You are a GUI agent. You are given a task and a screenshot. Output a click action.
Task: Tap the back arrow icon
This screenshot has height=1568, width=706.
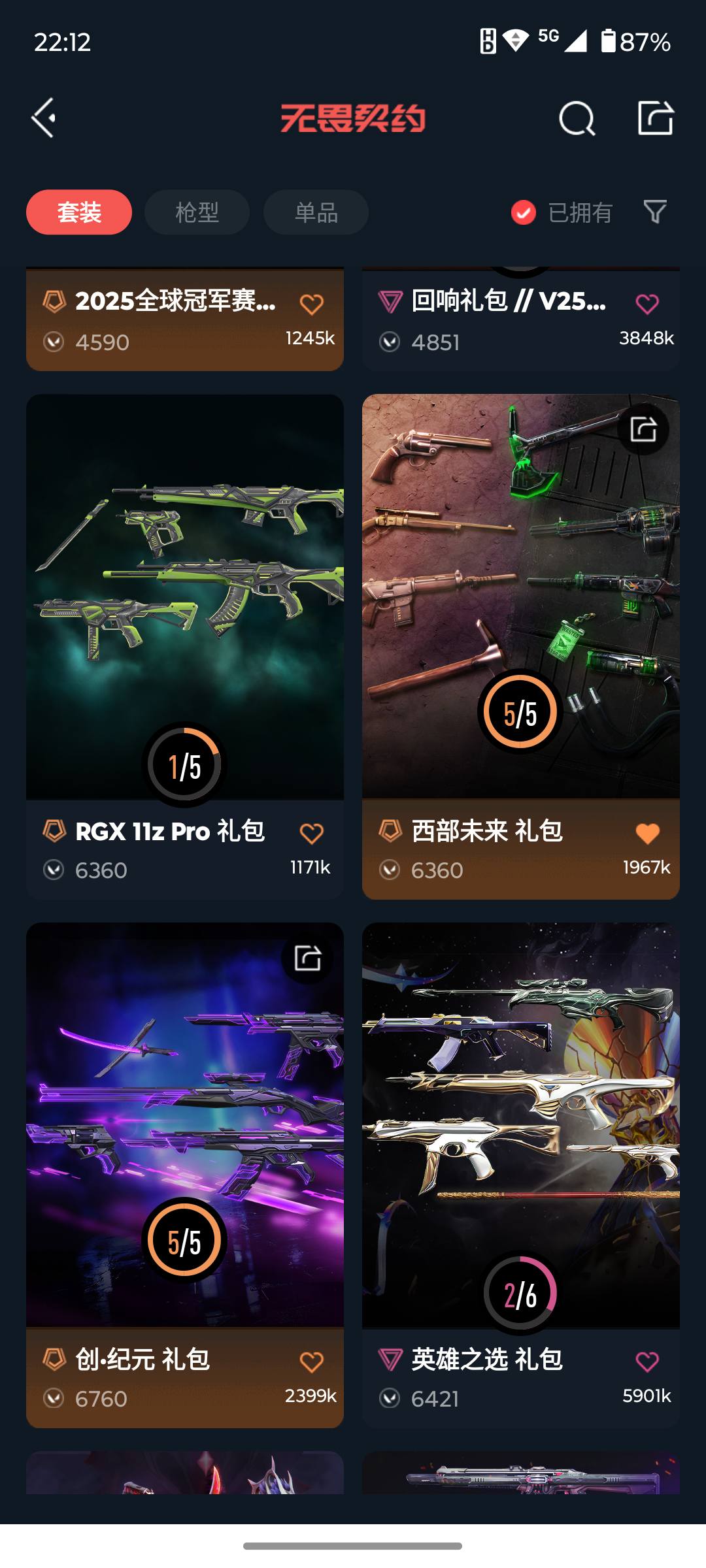pos(44,118)
